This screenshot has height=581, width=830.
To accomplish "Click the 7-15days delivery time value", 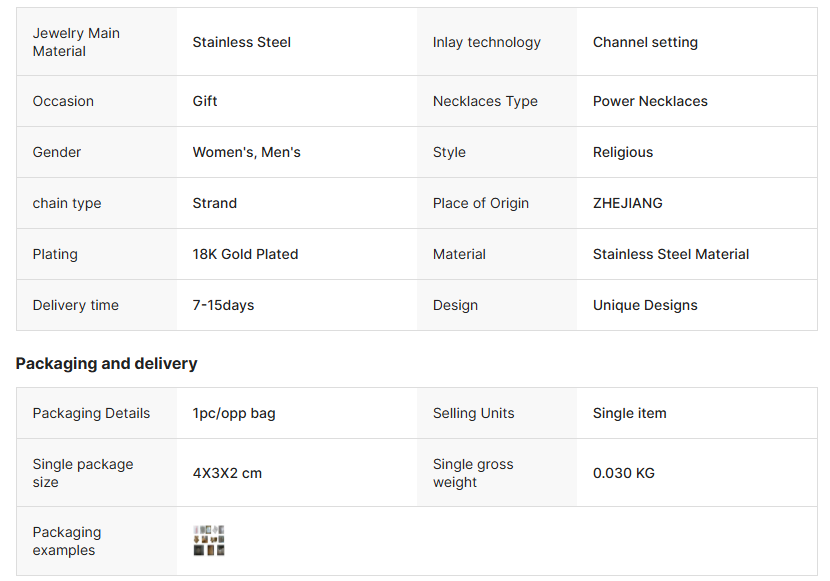I will tap(223, 305).
